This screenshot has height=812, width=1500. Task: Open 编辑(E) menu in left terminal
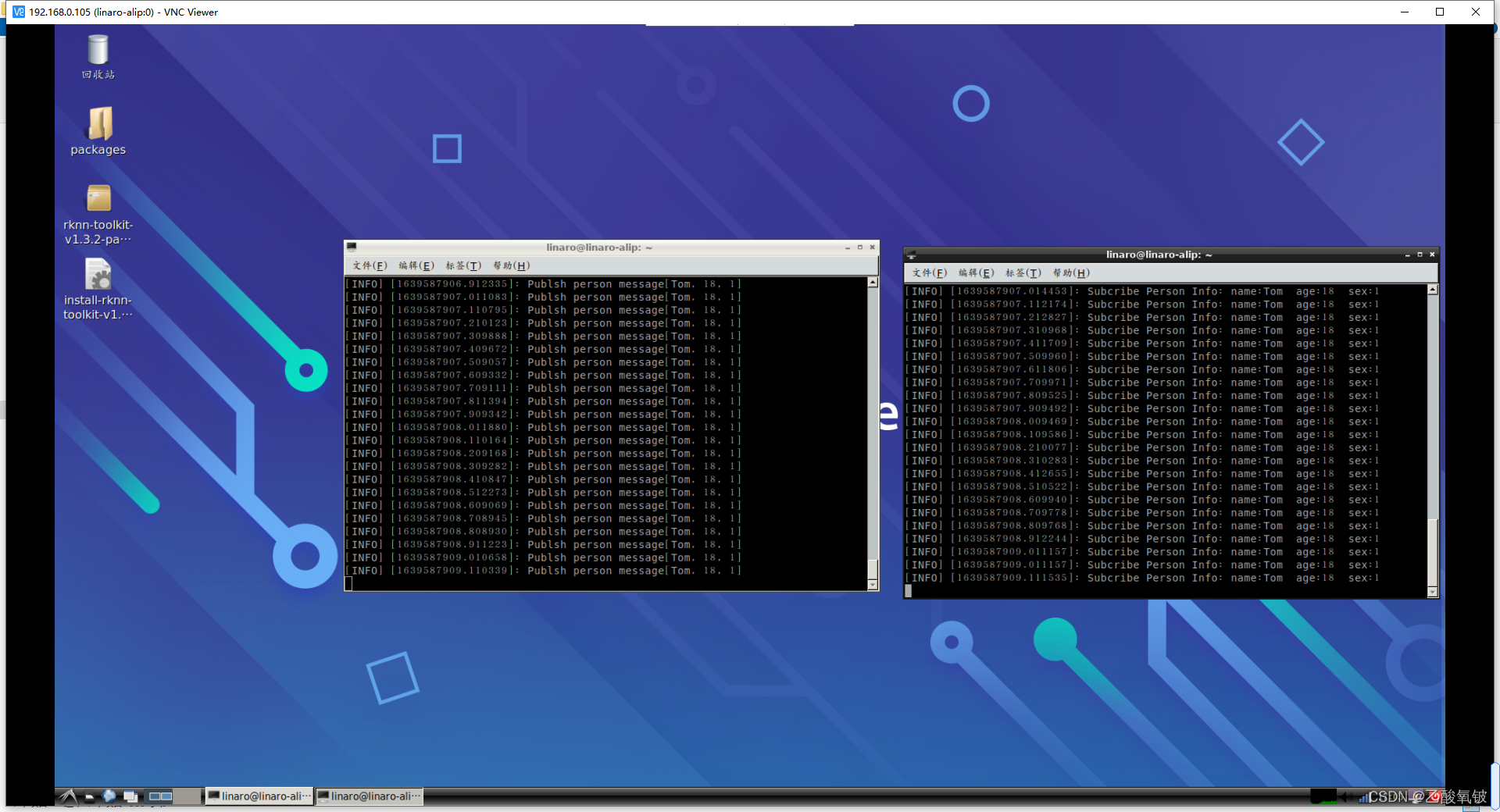pos(416,265)
